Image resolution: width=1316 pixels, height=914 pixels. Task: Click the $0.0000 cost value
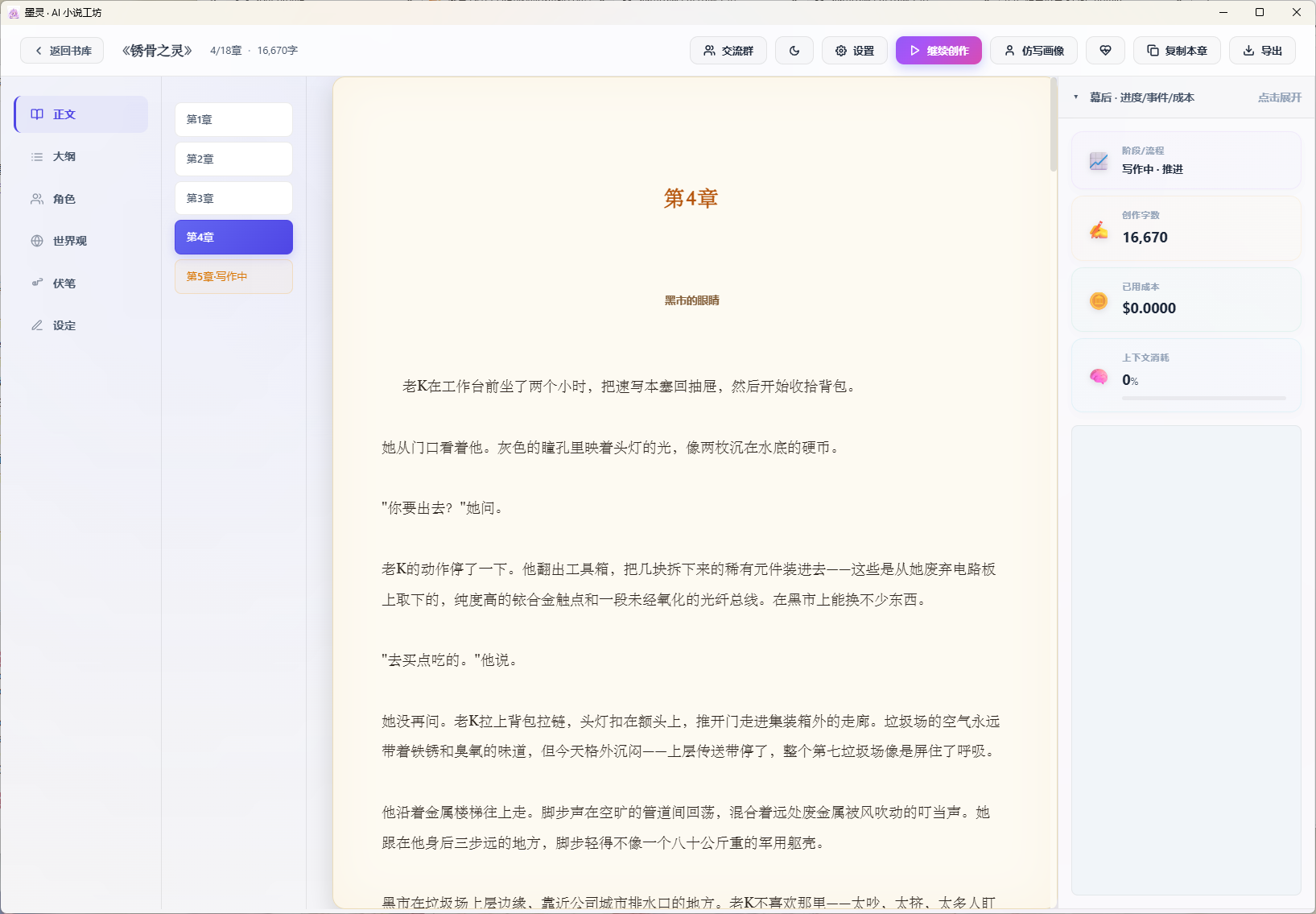[1149, 308]
